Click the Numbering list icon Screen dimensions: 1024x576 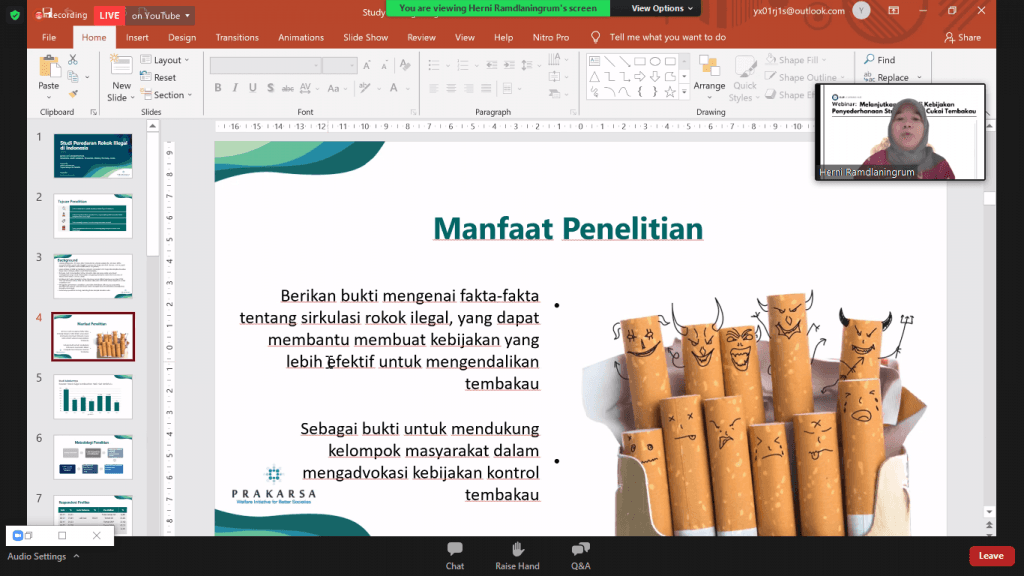(x=463, y=65)
